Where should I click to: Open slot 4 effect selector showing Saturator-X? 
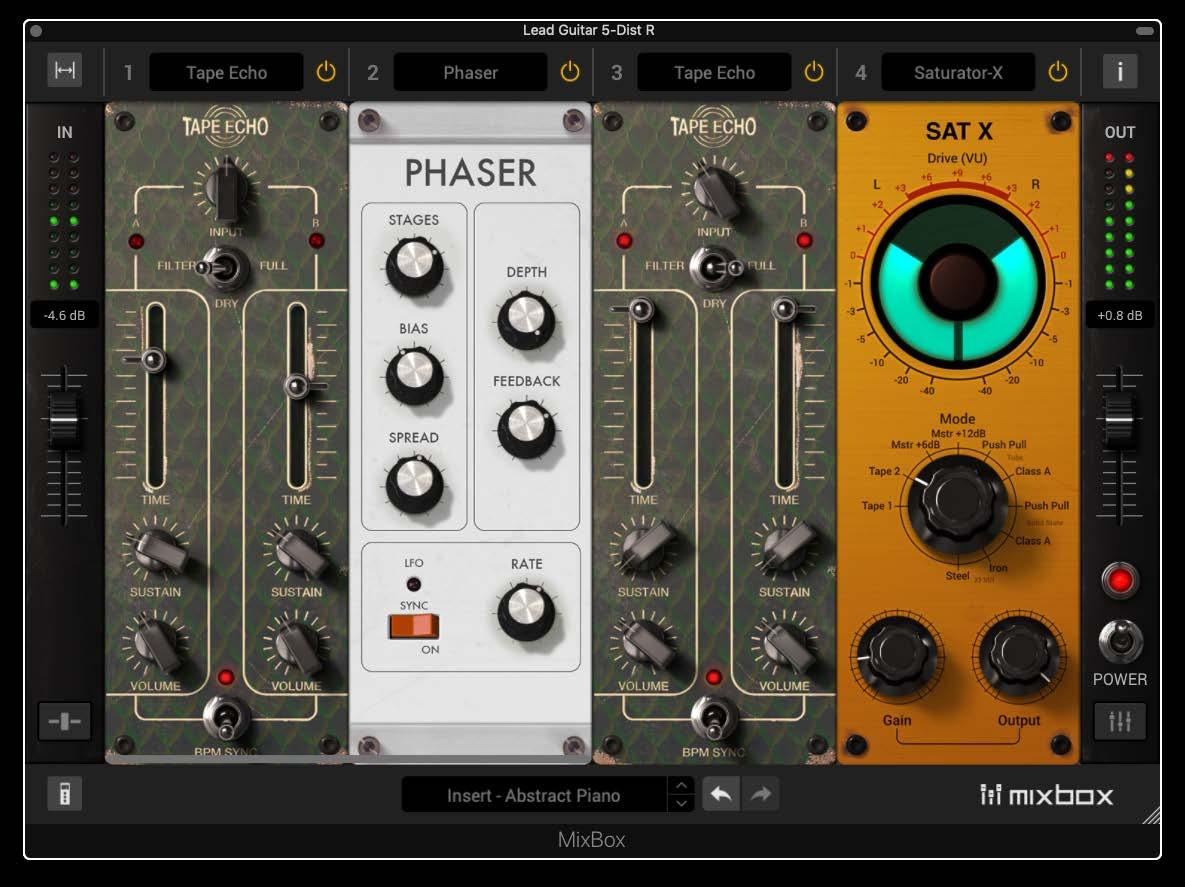(958, 73)
